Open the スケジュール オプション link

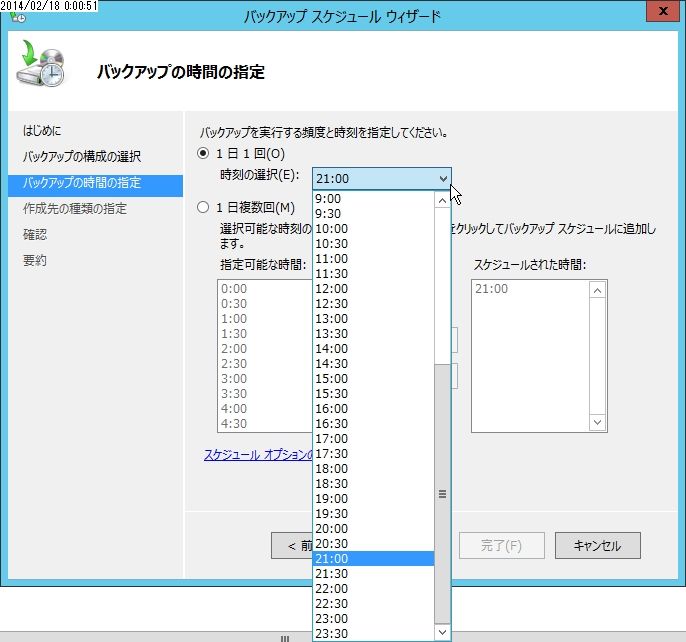tap(258, 455)
